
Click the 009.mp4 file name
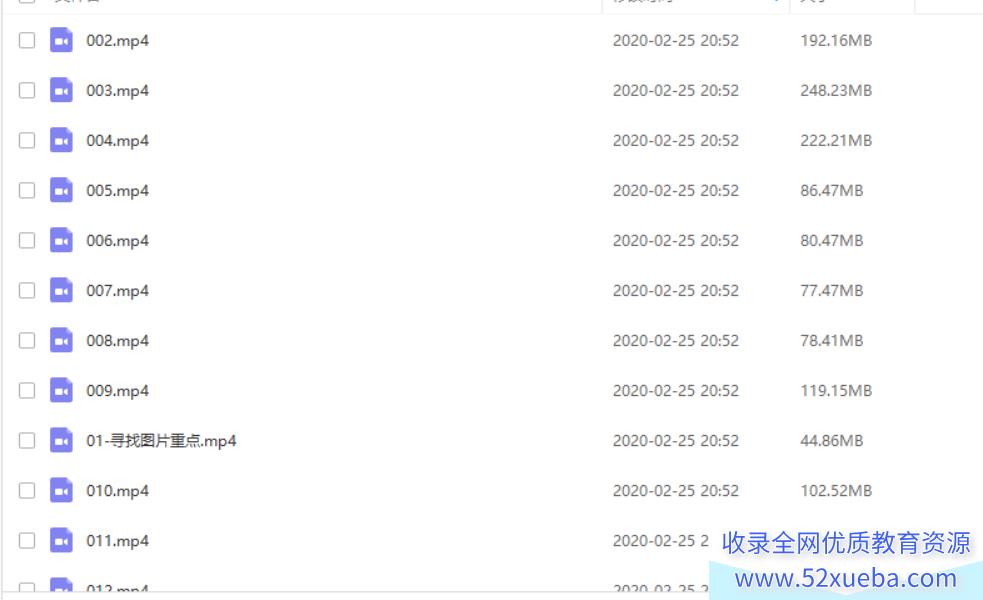(x=118, y=391)
